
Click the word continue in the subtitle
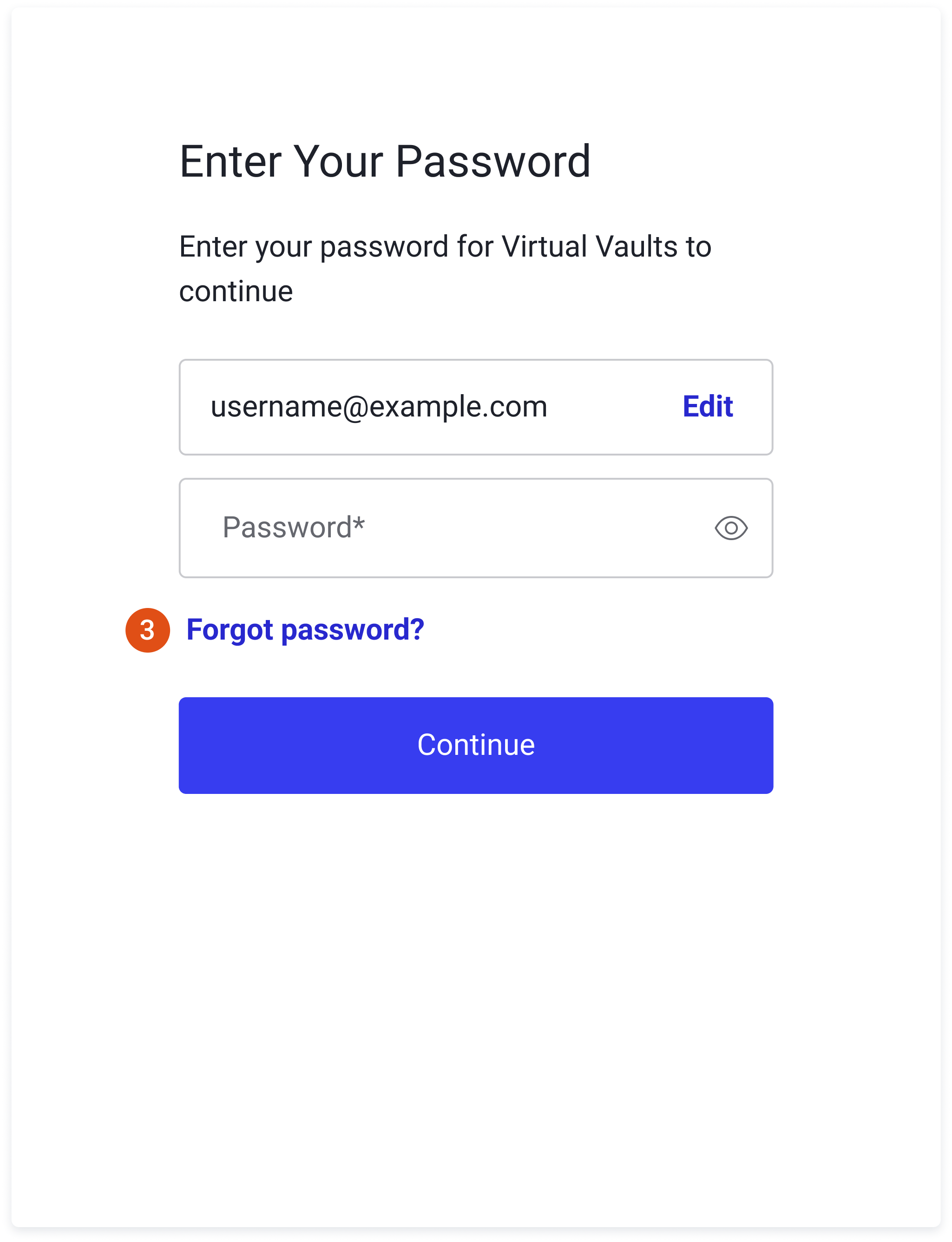pyautogui.click(x=236, y=291)
